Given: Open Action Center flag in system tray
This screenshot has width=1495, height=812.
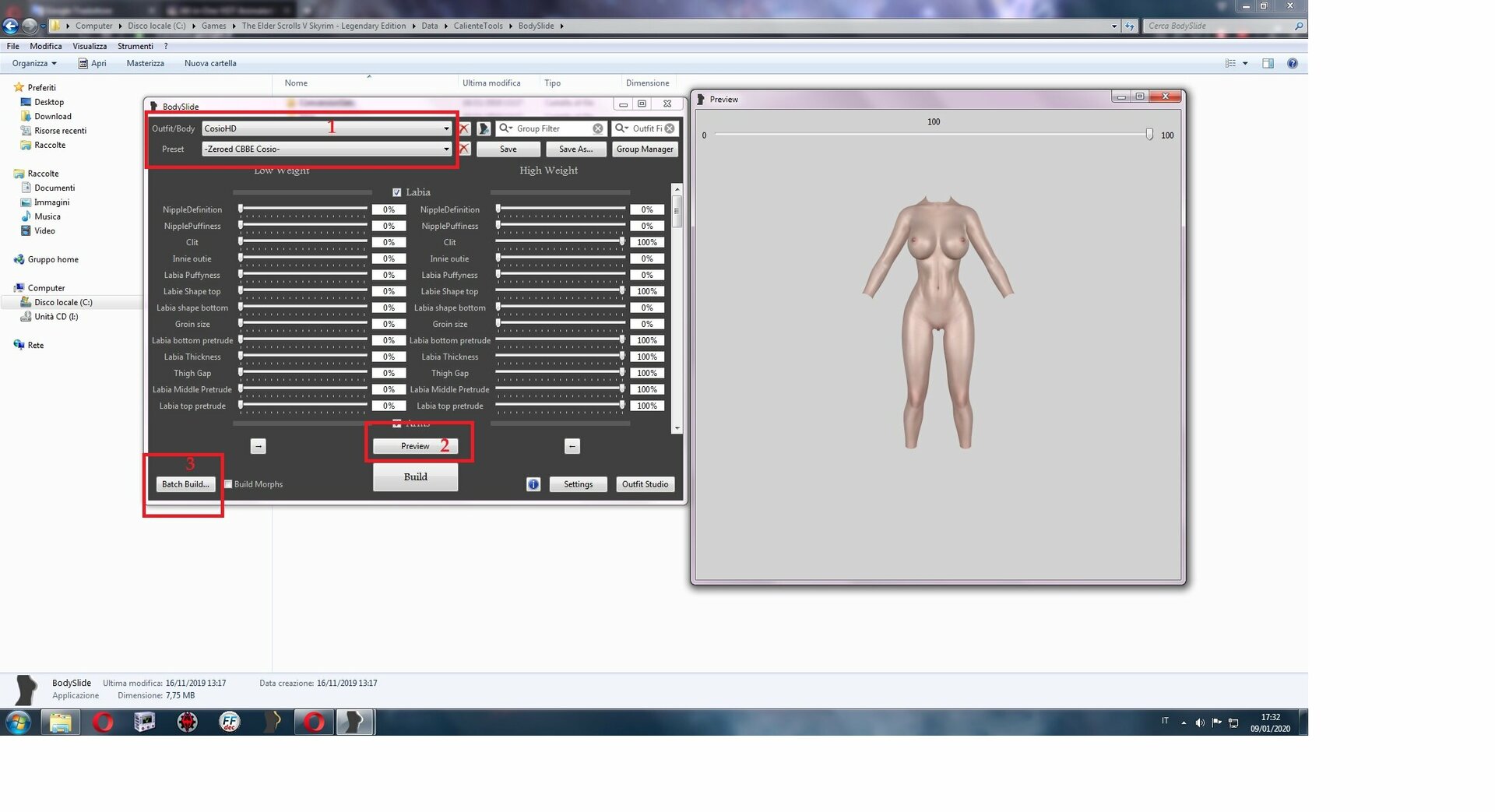Looking at the screenshot, I should click(x=1216, y=722).
